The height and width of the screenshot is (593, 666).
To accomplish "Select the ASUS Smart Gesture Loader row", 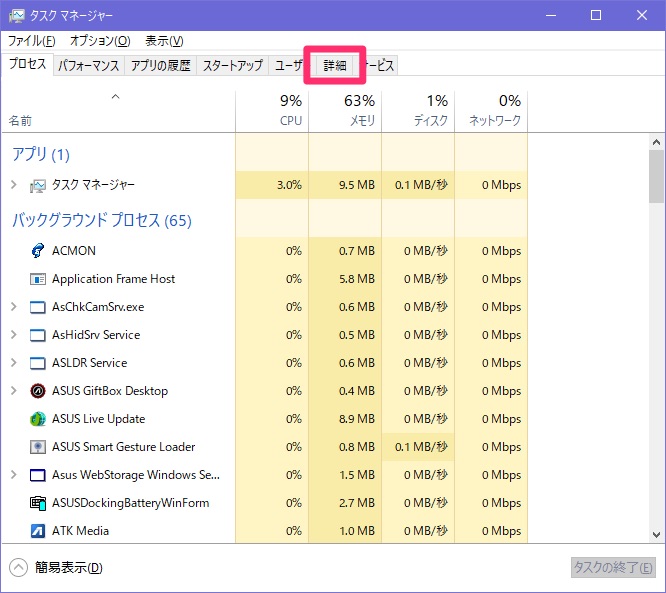I will click(x=265, y=447).
